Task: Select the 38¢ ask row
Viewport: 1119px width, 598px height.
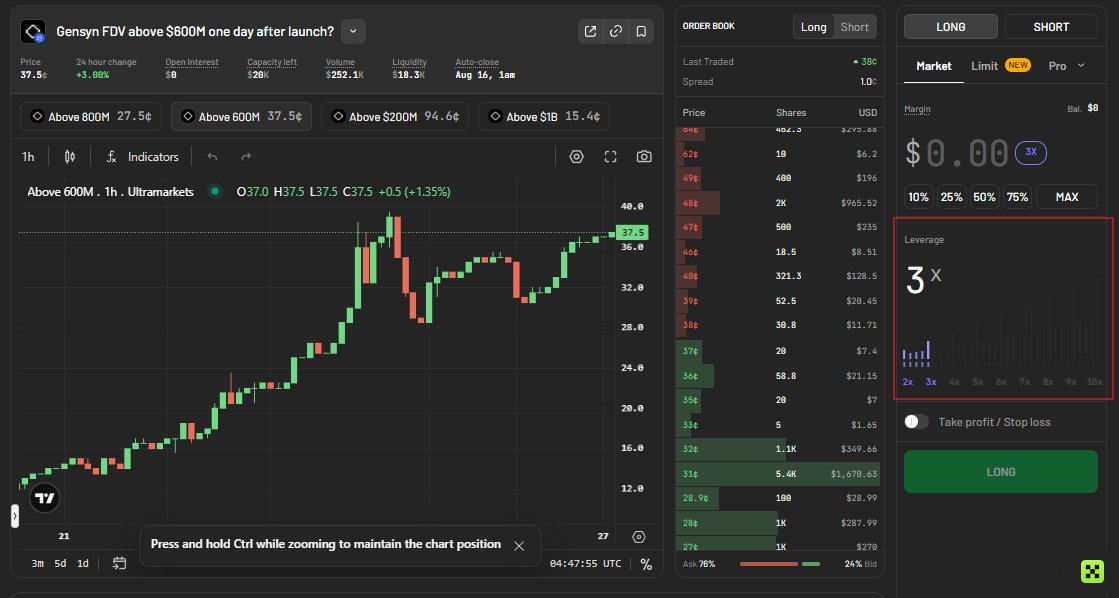Action: click(x=779, y=325)
